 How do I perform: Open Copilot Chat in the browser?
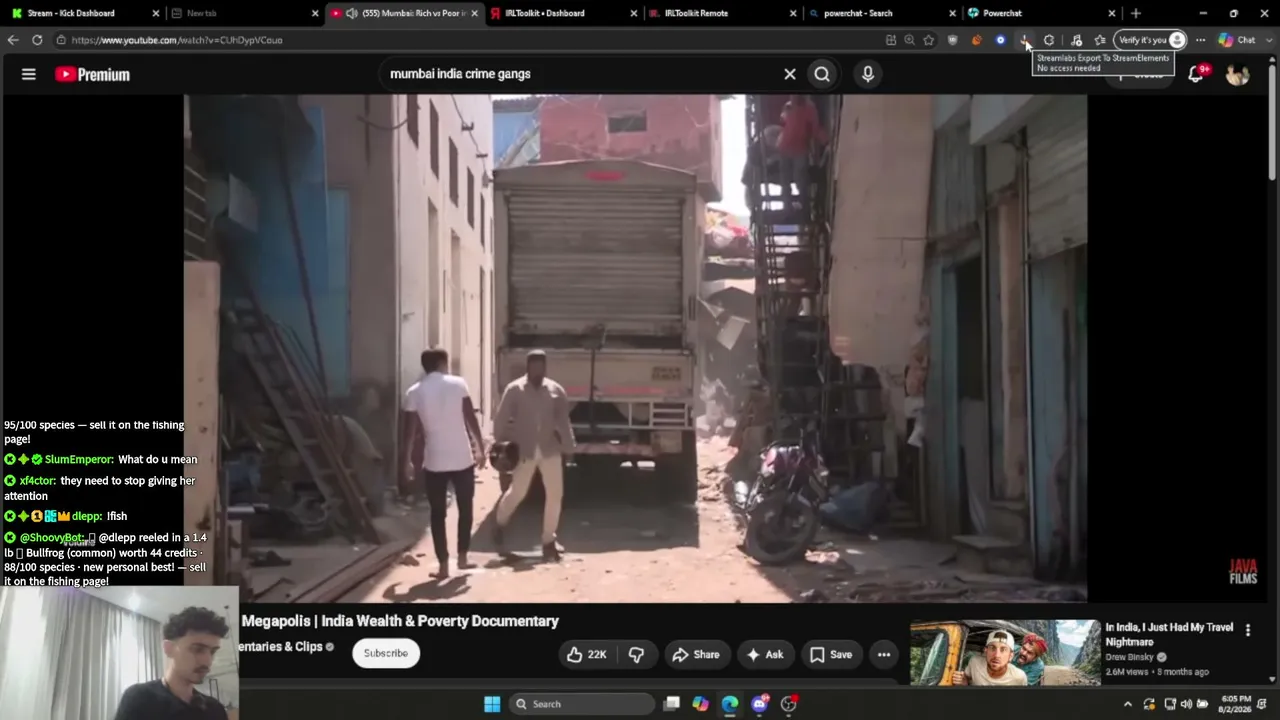point(1236,40)
